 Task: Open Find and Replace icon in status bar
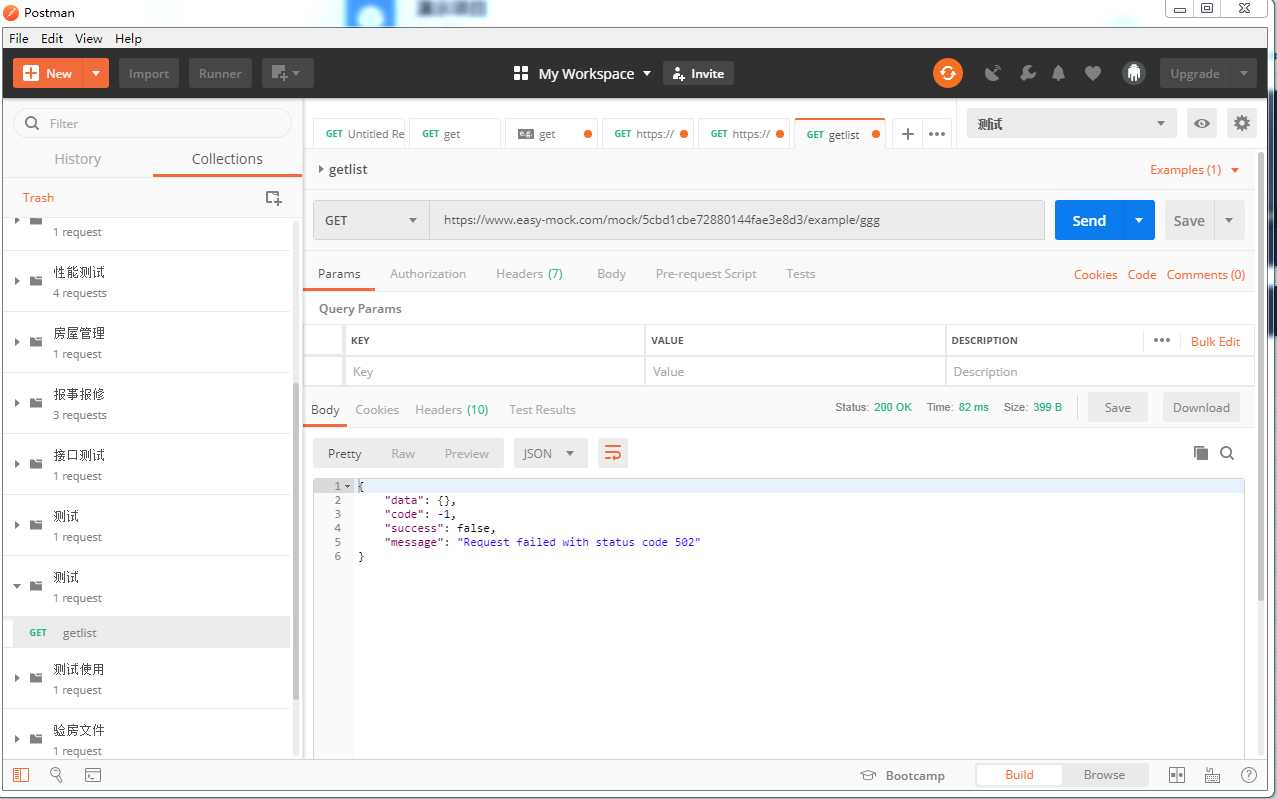click(56, 775)
